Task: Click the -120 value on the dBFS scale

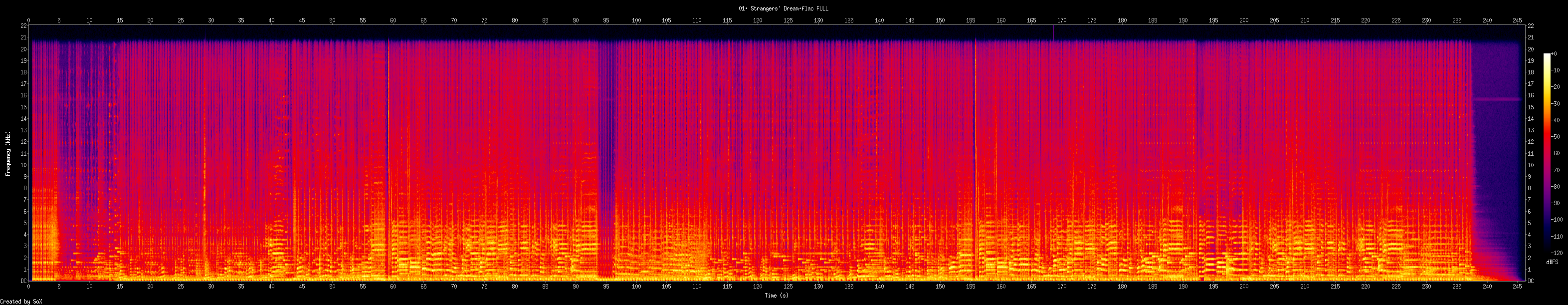Action: pos(1558,253)
